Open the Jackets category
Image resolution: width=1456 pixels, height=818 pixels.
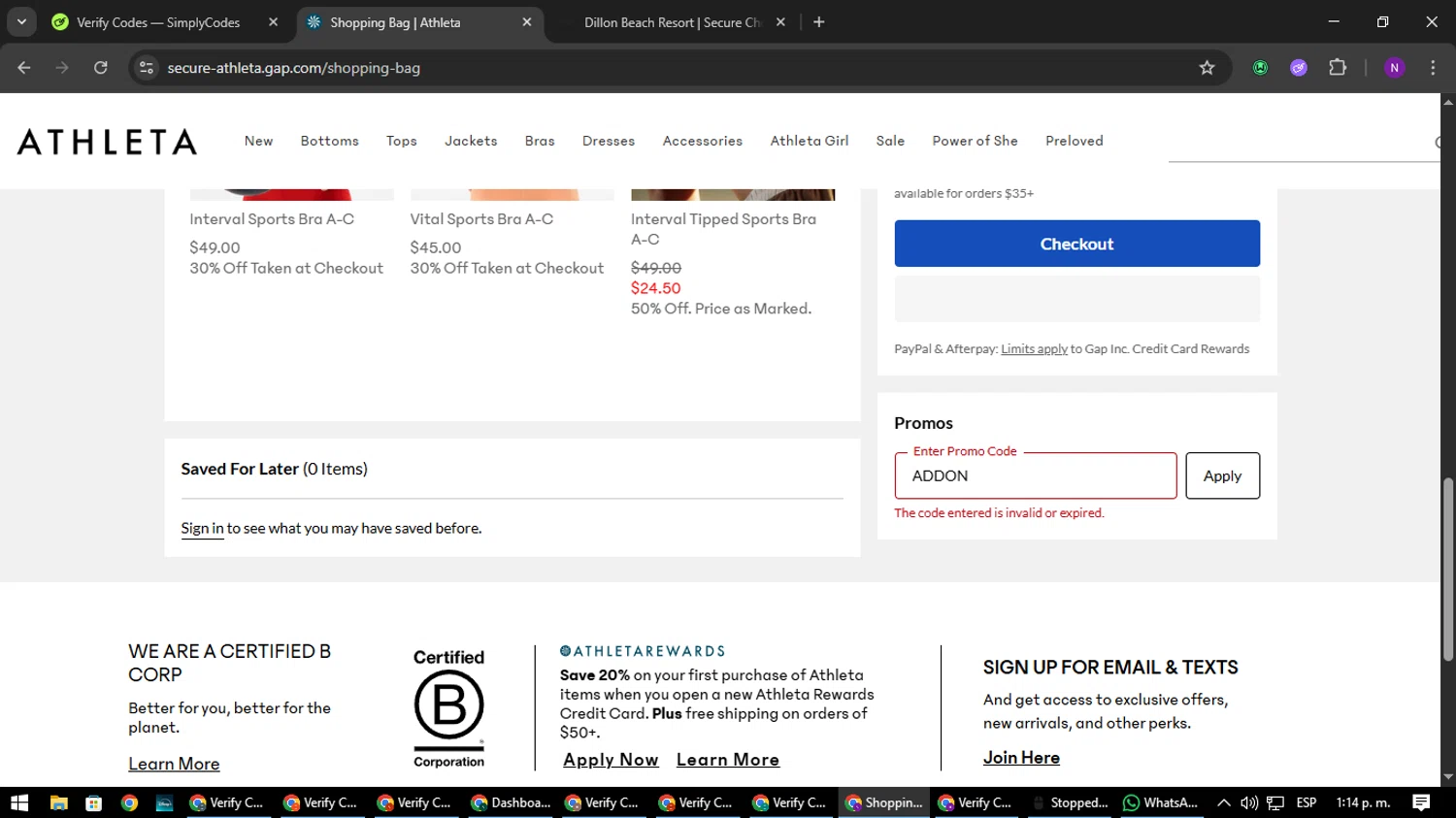[471, 141]
